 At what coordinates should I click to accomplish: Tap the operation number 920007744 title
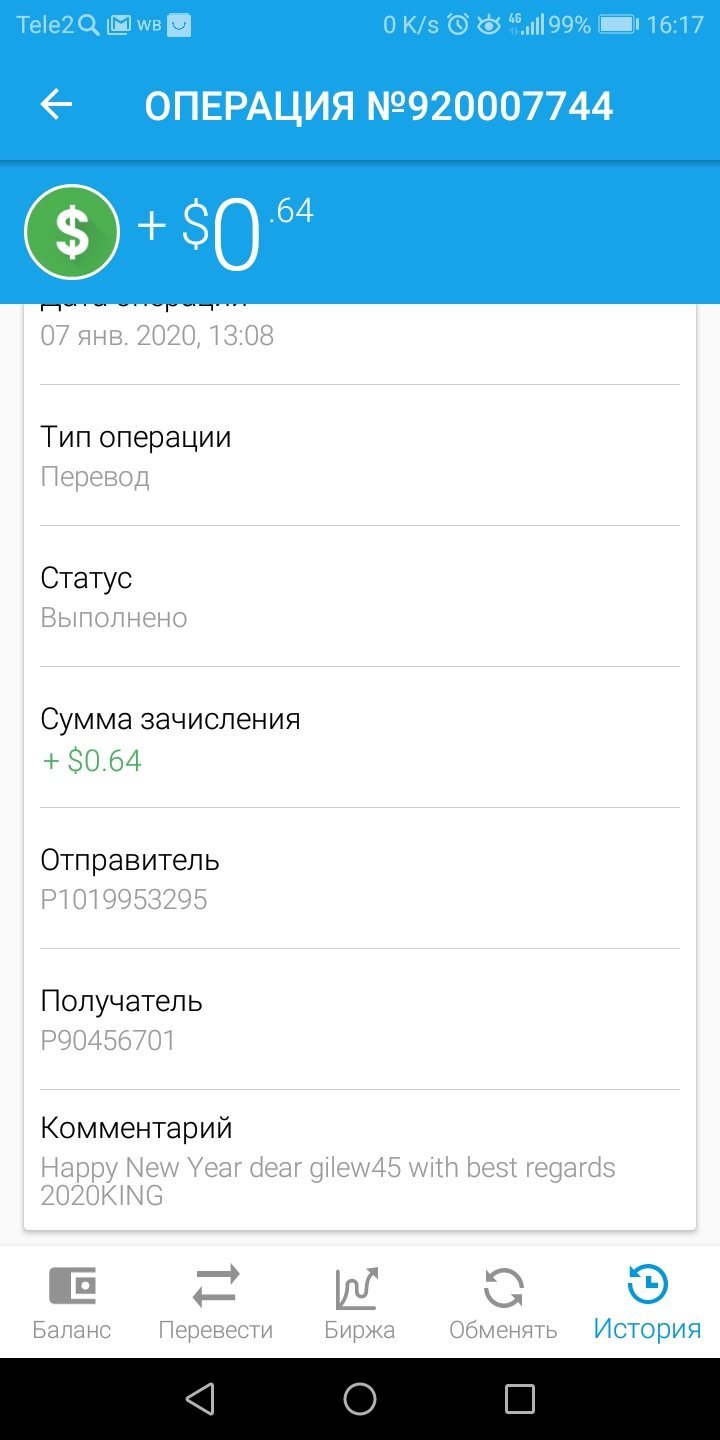pyautogui.click(x=379, y=106)
